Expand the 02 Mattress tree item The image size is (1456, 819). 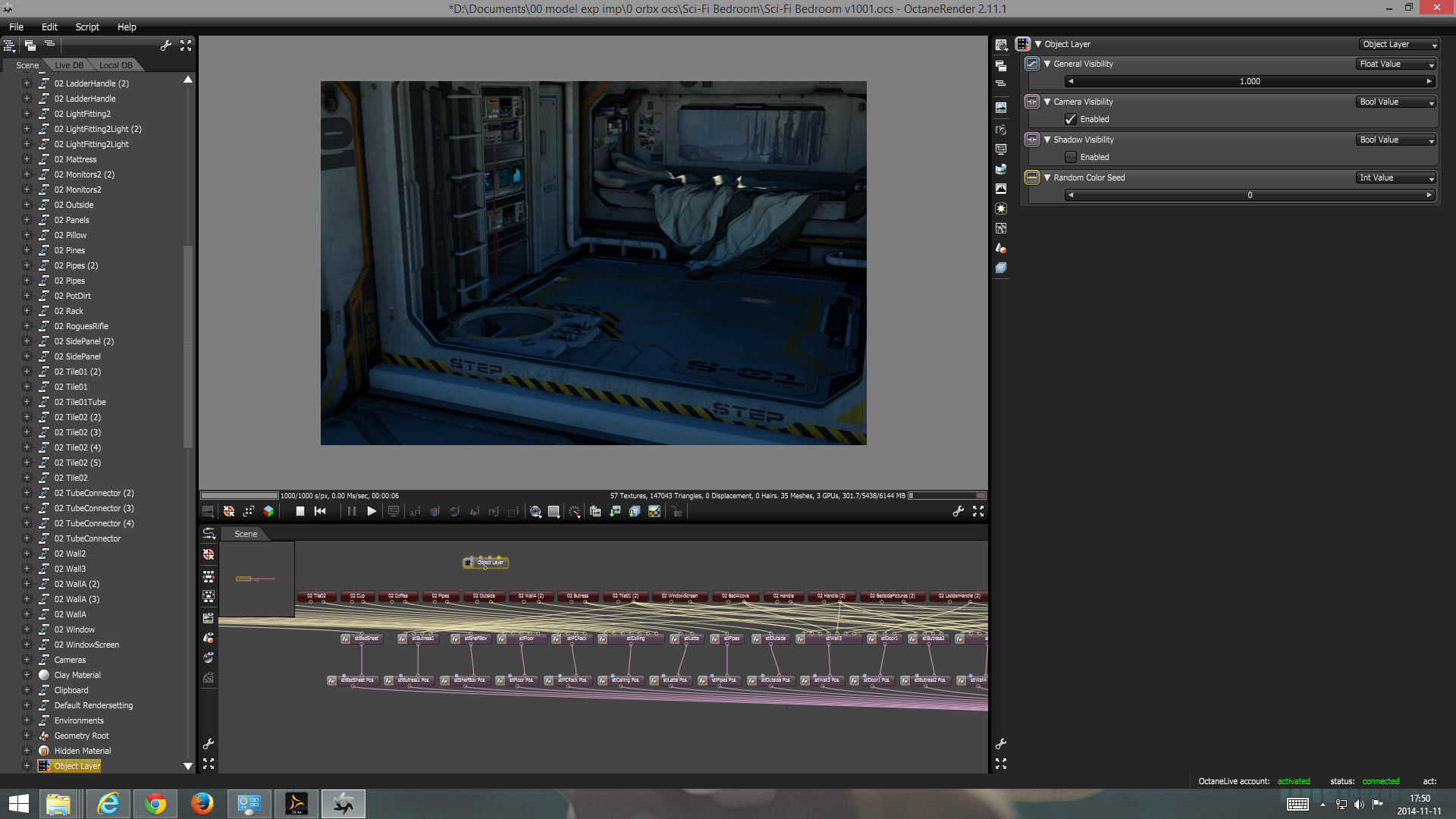[27, 159]
